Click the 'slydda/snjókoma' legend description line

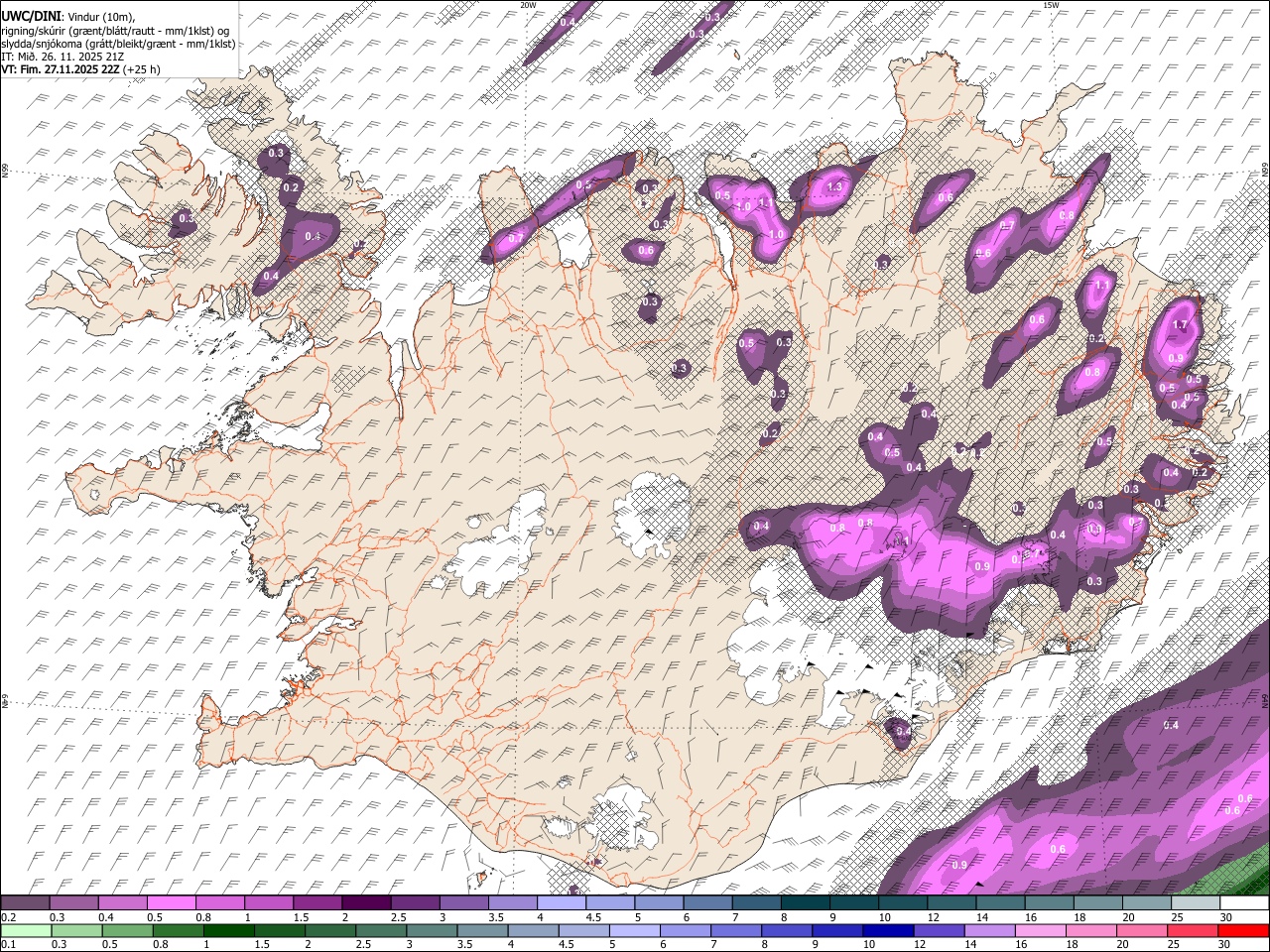tap(118, 44)
